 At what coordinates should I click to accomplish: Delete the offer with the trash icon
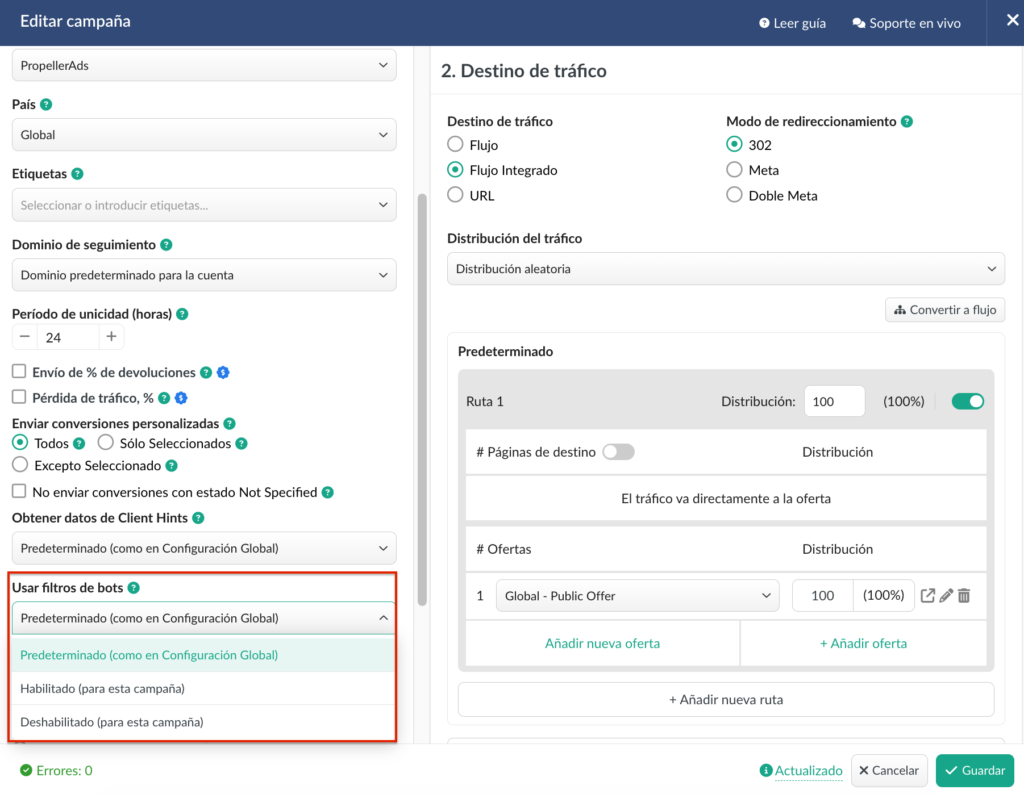(964, 596)
